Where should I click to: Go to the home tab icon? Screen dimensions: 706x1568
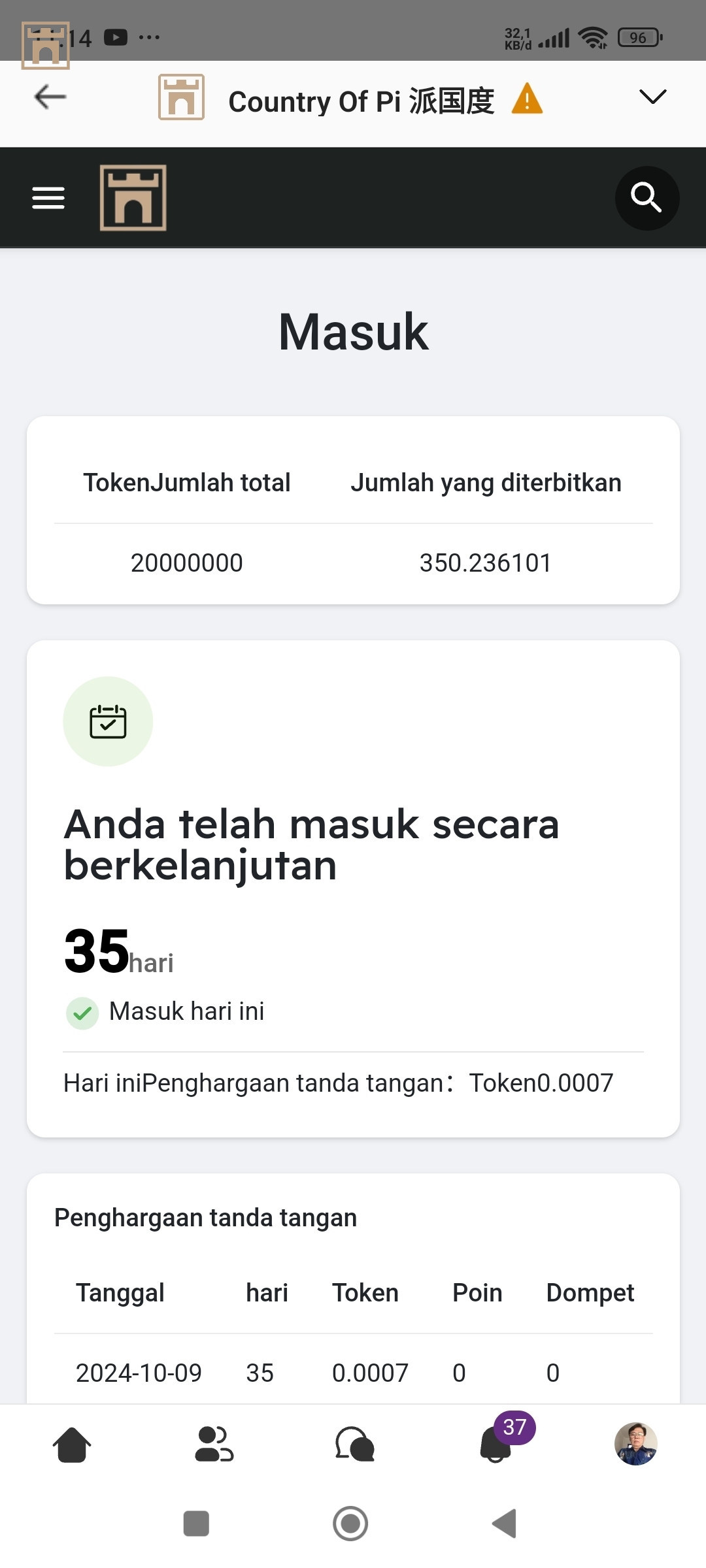pyautogui.click(x=72, y=1445)
